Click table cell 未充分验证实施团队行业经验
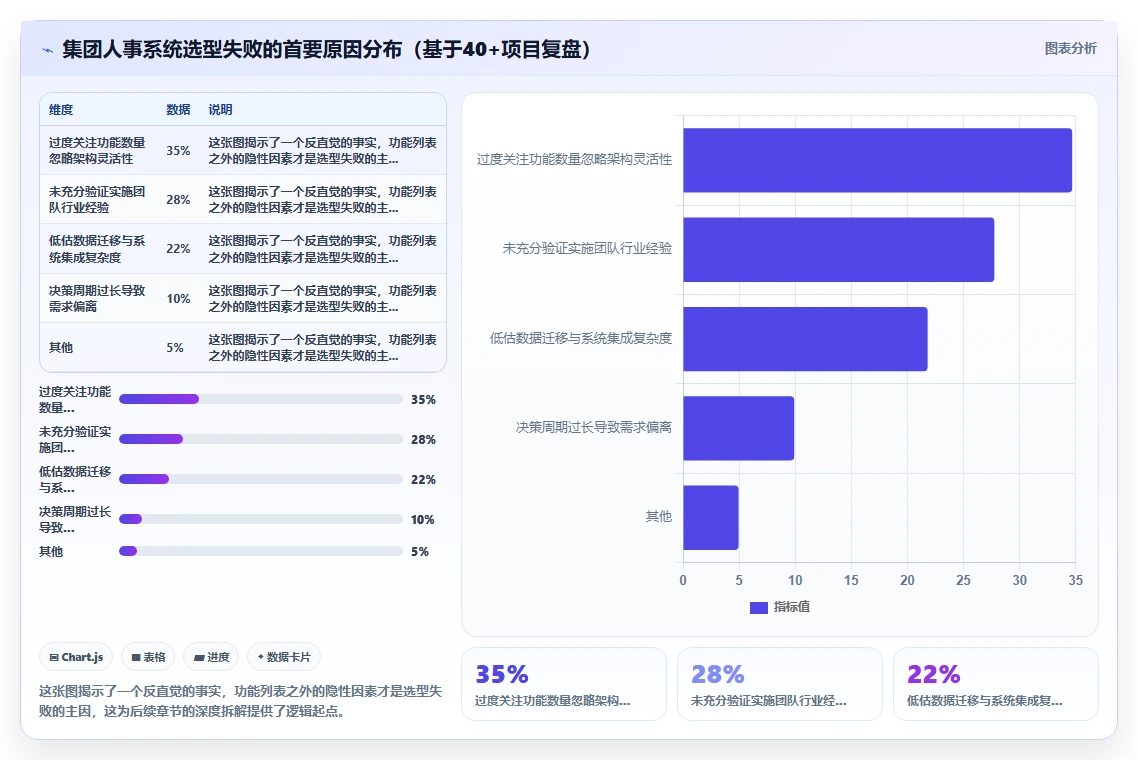Viewport: 1138px width, 760px height. (x=97, y=200)
